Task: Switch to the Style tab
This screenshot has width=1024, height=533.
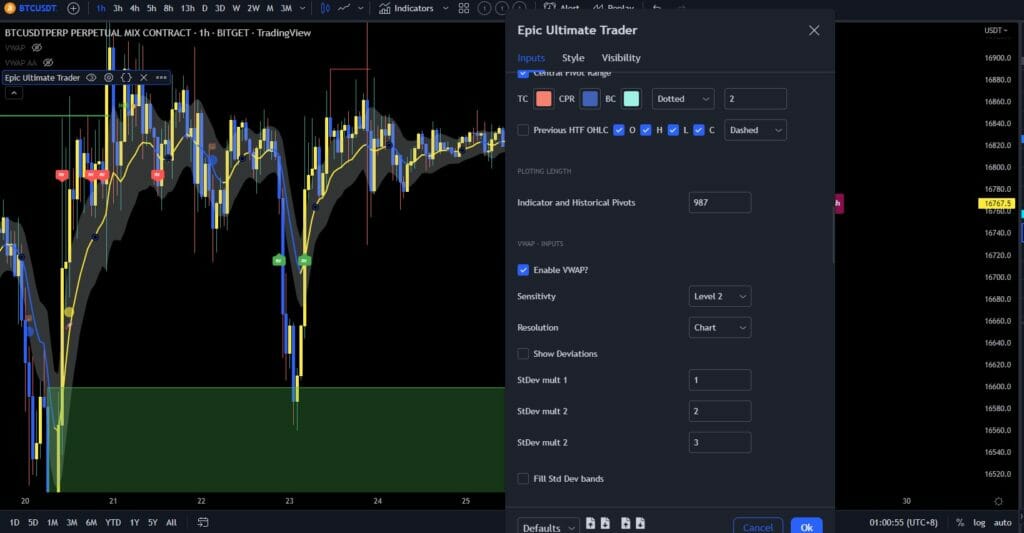Action: 573,58
